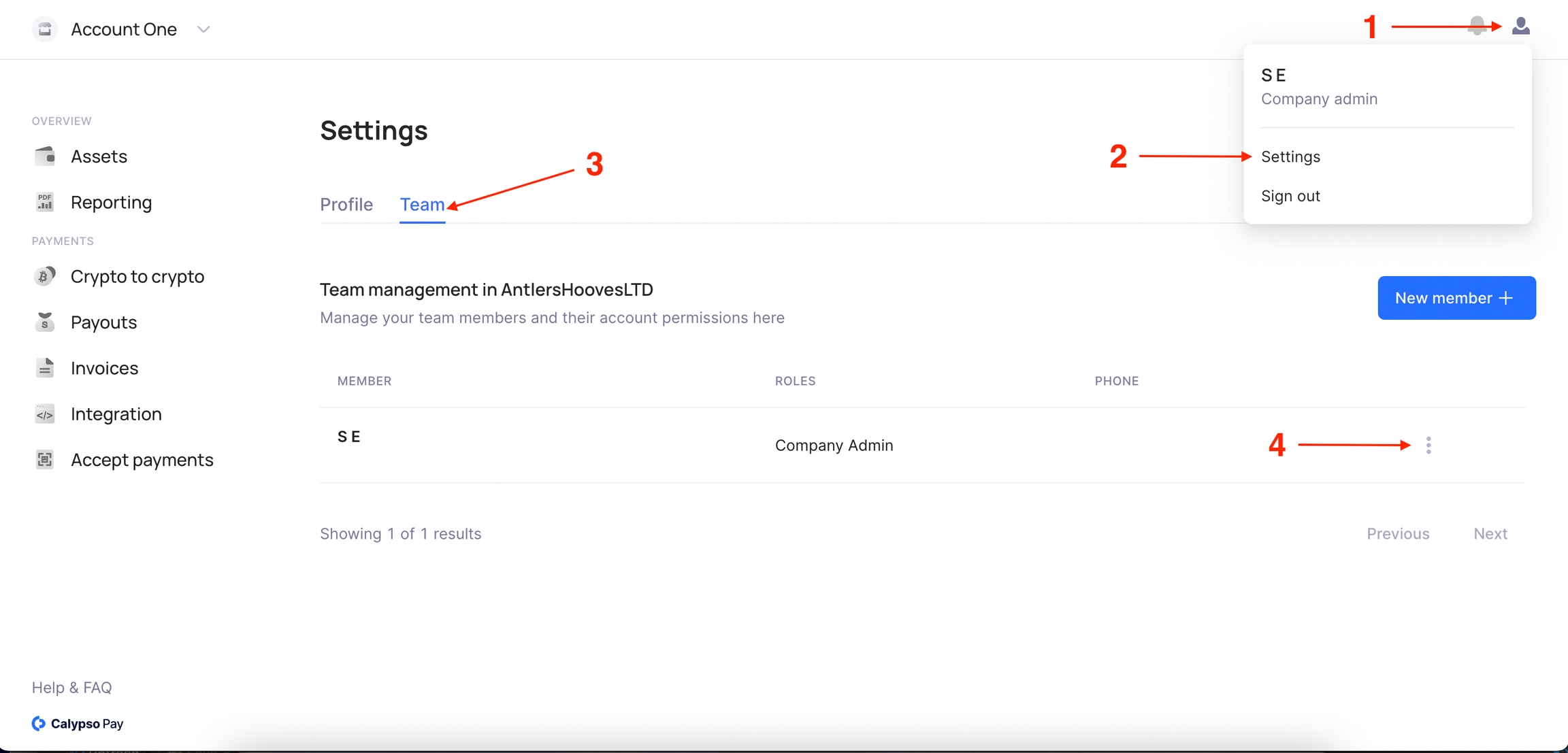This screenshot has height=753, width=1568.
Task: Open the notifications bell icon
Action: tap(1476, 27)
